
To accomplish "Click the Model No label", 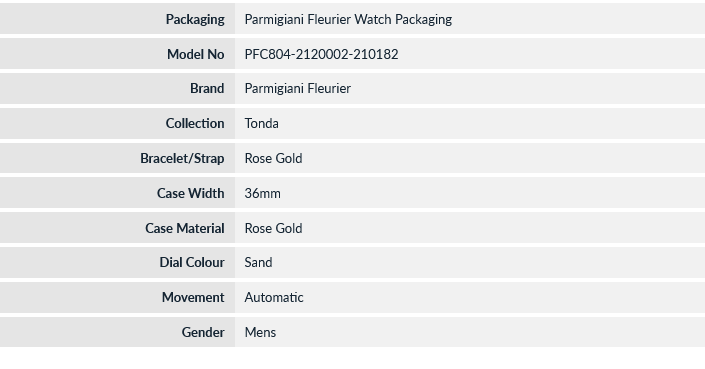I will (x=196, y=54).
